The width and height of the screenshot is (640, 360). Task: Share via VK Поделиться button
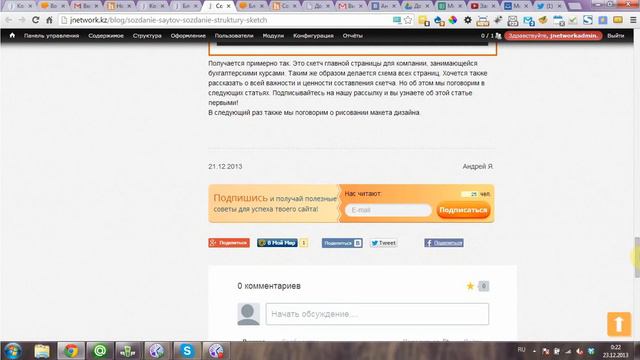[x=342, y=243]
